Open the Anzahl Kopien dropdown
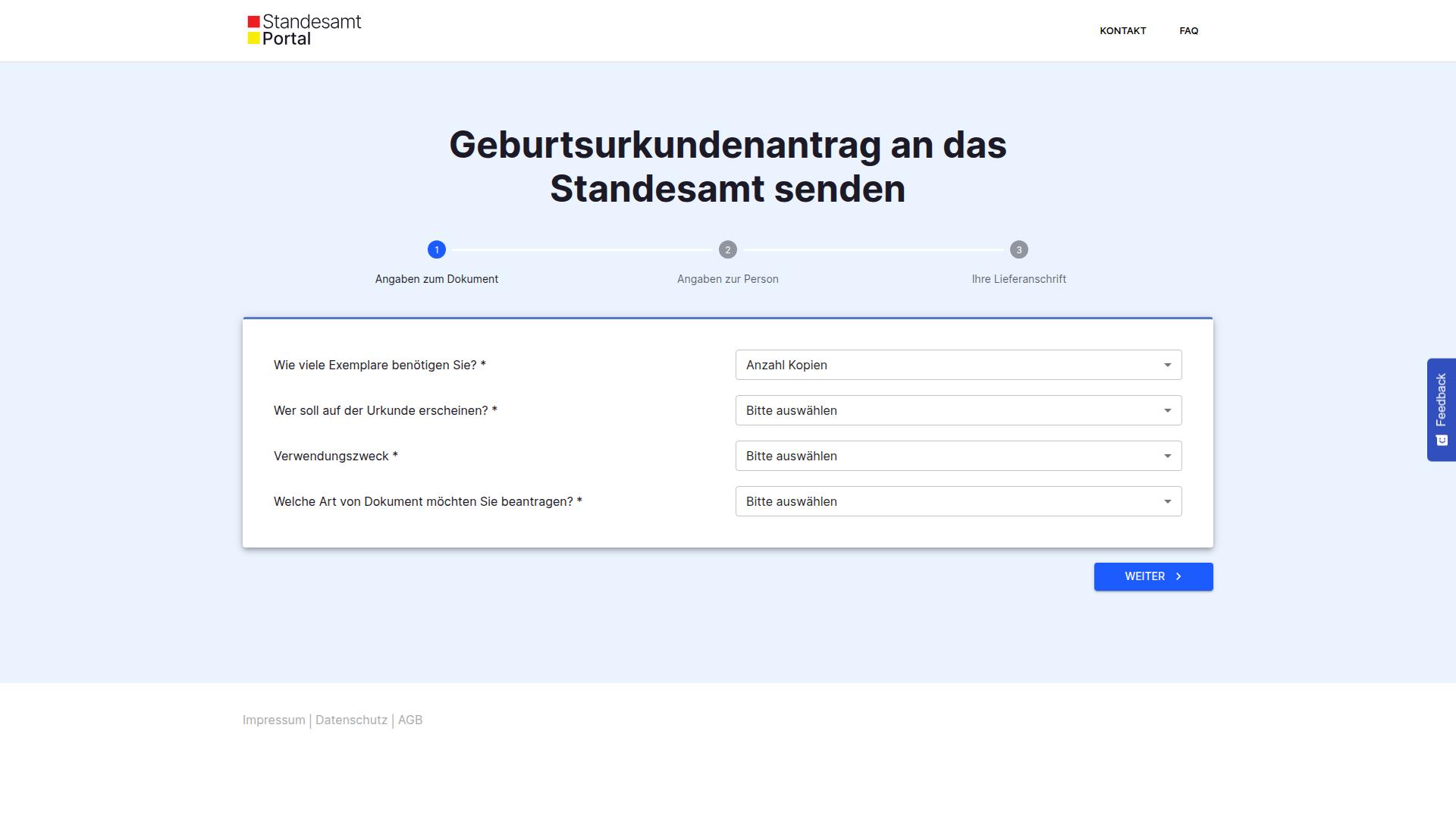 tap(958, 365)
